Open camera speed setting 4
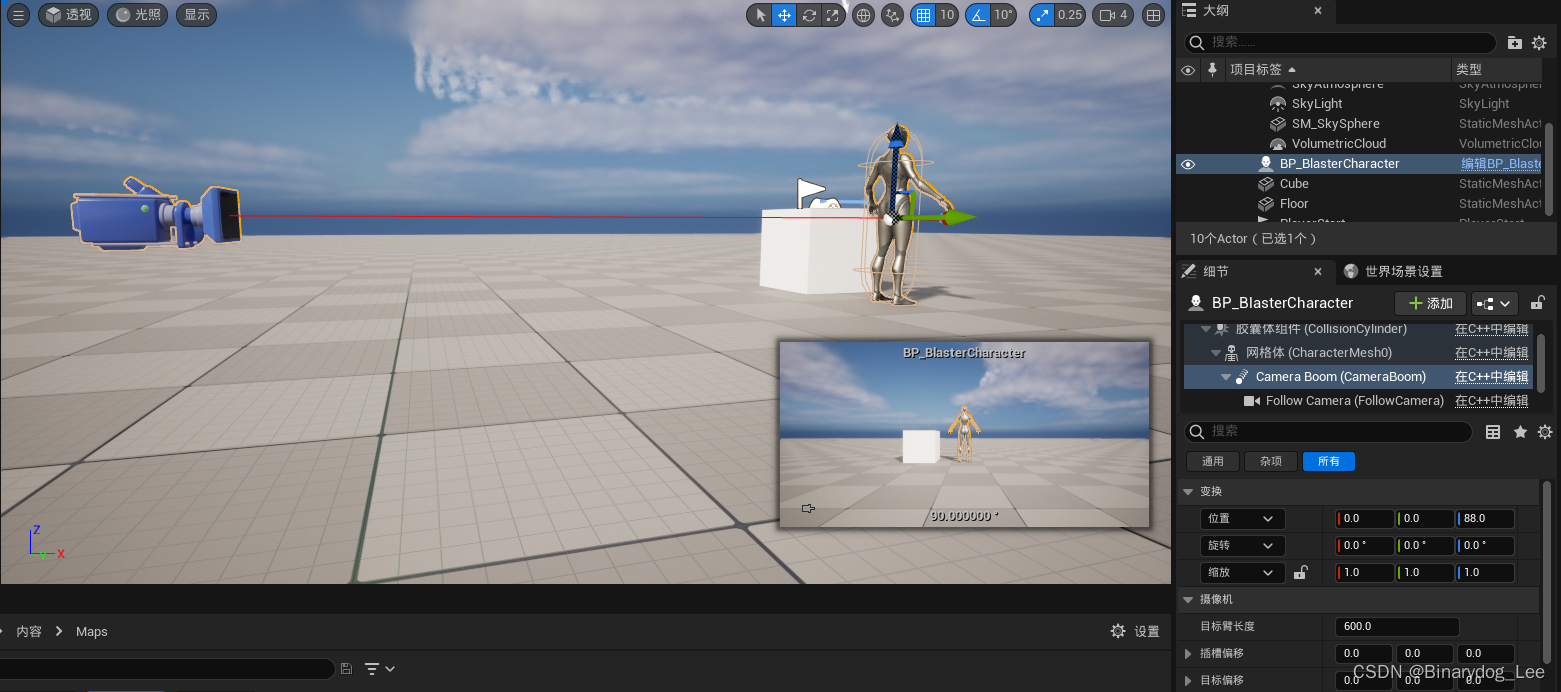 1114,15
